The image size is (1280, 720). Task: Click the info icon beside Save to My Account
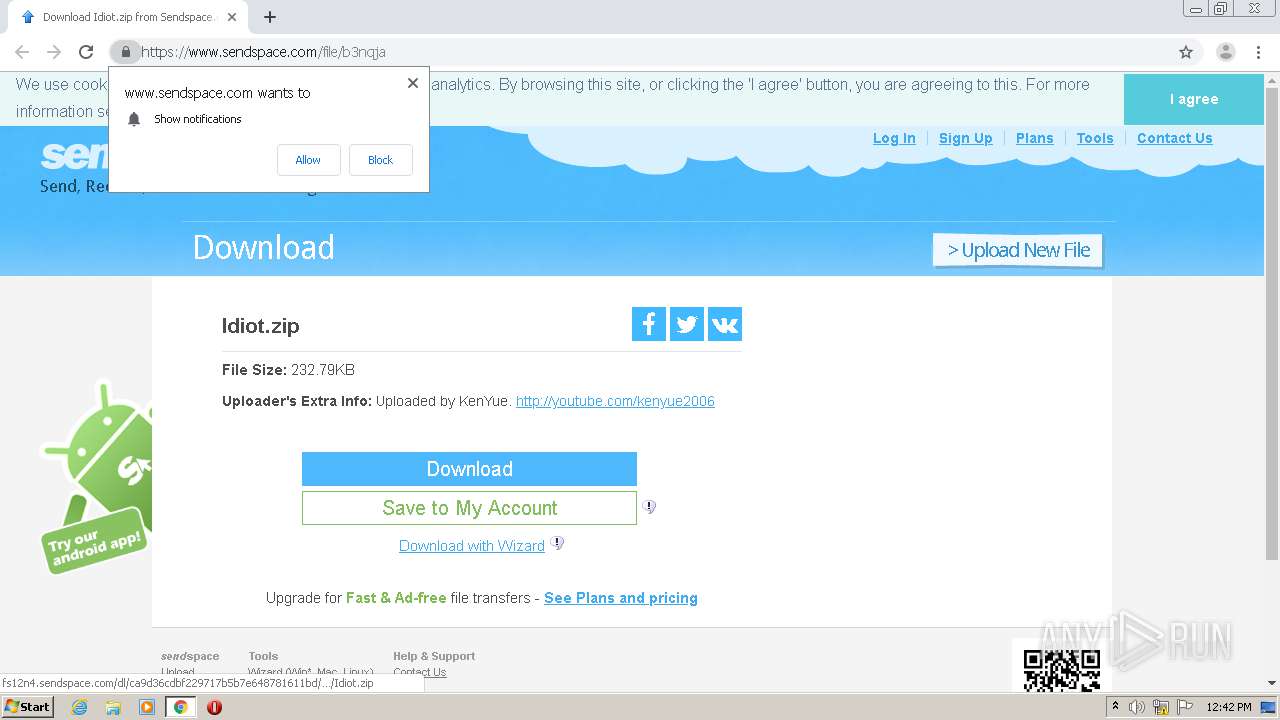coord(649,507)
